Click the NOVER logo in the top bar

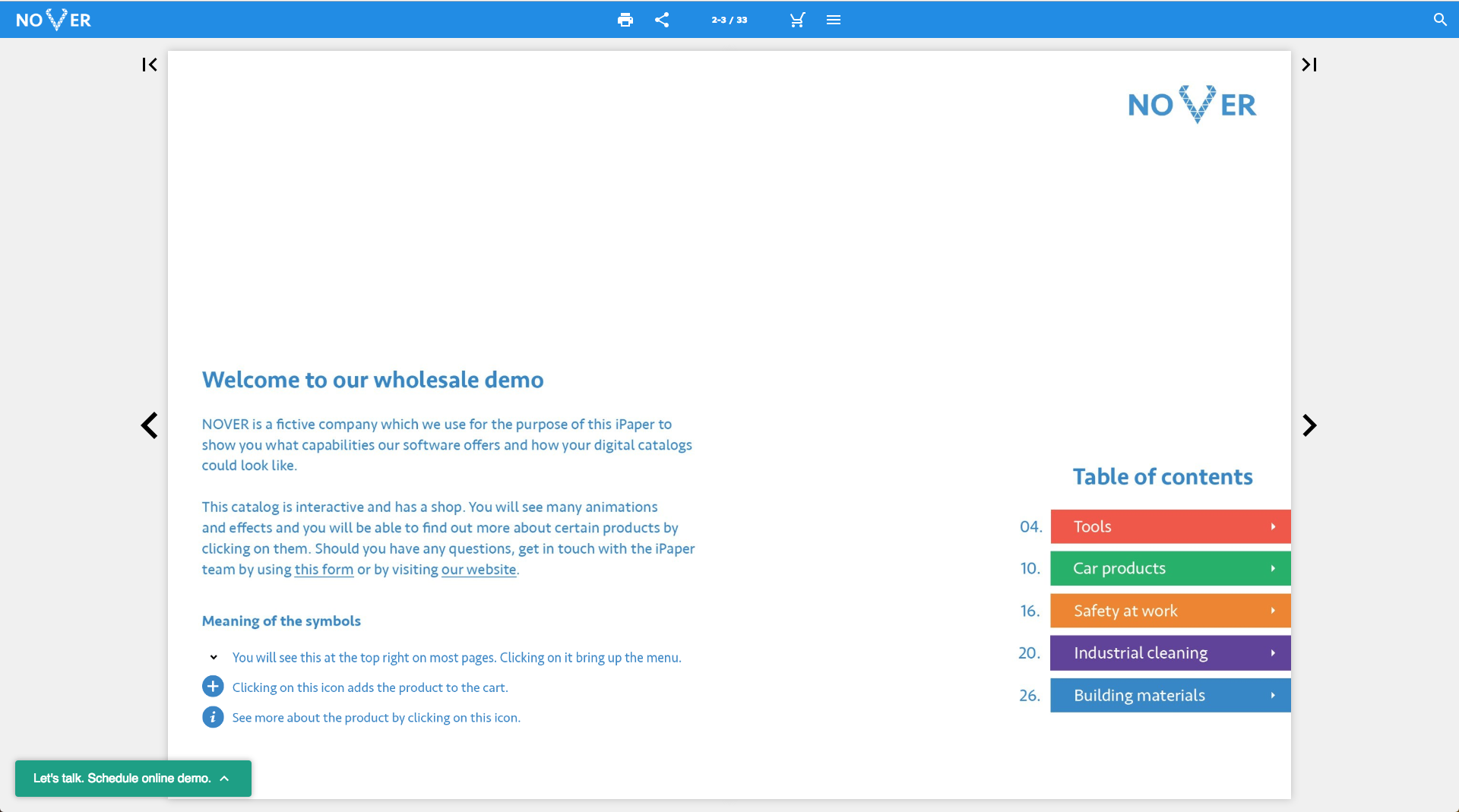click(x=53, y=19)
